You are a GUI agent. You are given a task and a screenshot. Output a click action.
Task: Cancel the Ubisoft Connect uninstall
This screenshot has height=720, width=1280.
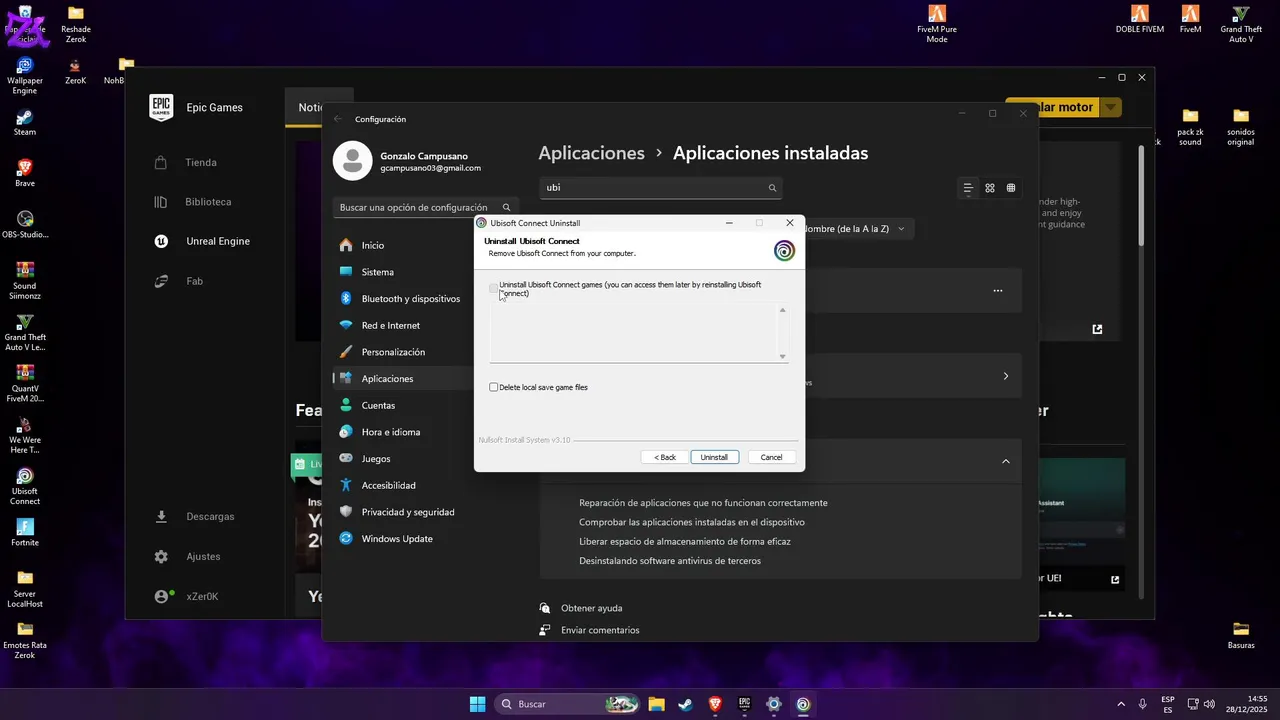click(x=771, y=457)
